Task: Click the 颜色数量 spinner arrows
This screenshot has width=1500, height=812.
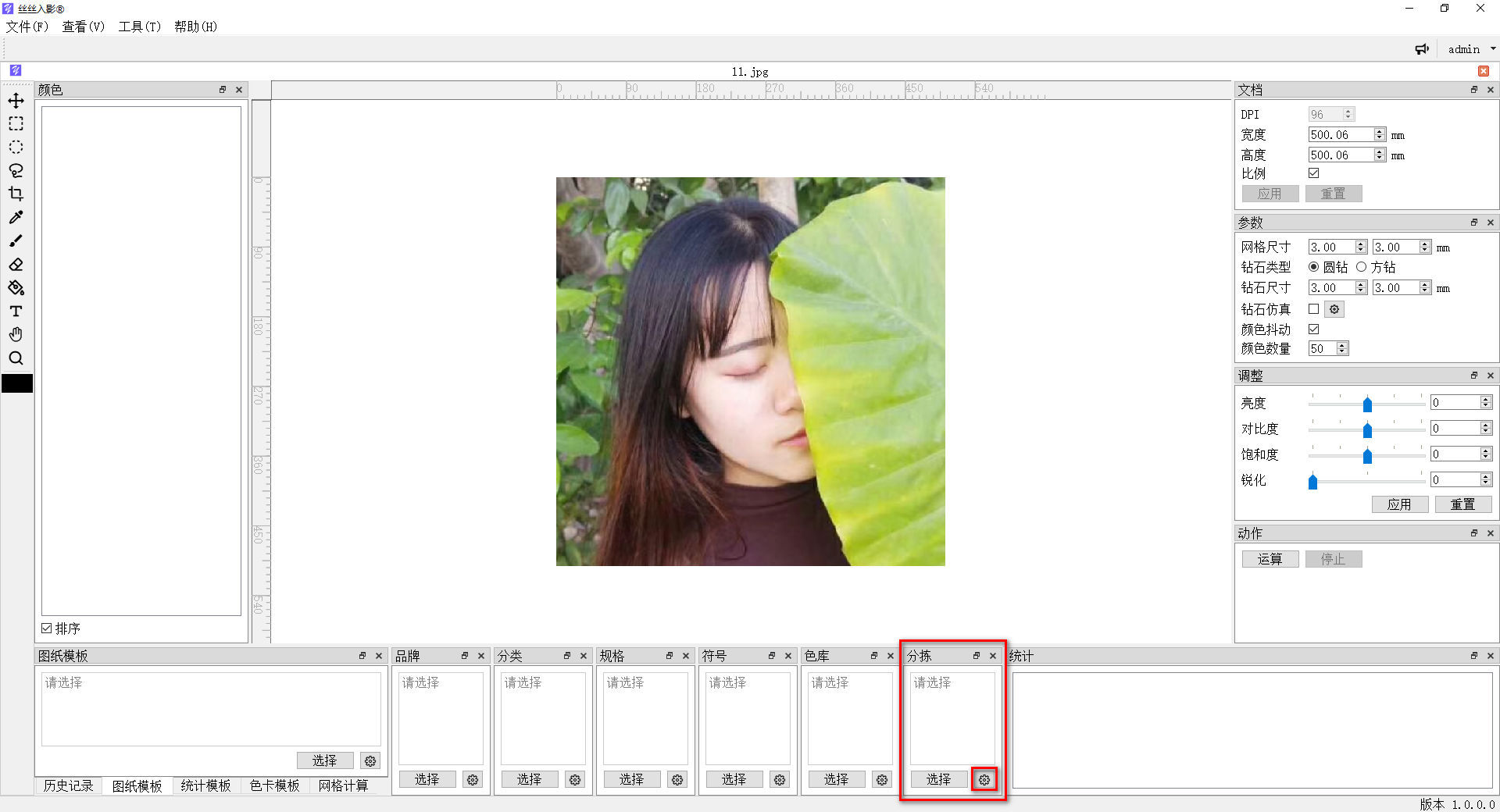Action: point(1342,349)
